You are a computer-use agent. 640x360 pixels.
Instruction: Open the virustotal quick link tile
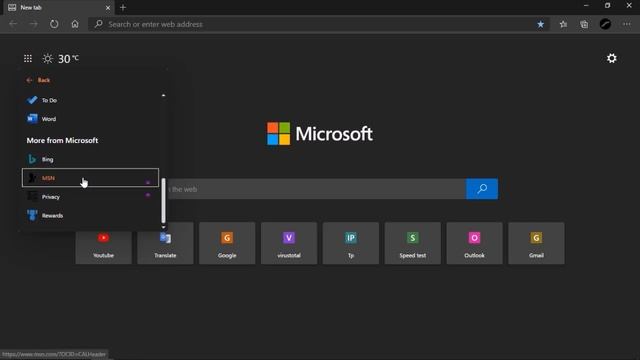(x=289, y=243)
